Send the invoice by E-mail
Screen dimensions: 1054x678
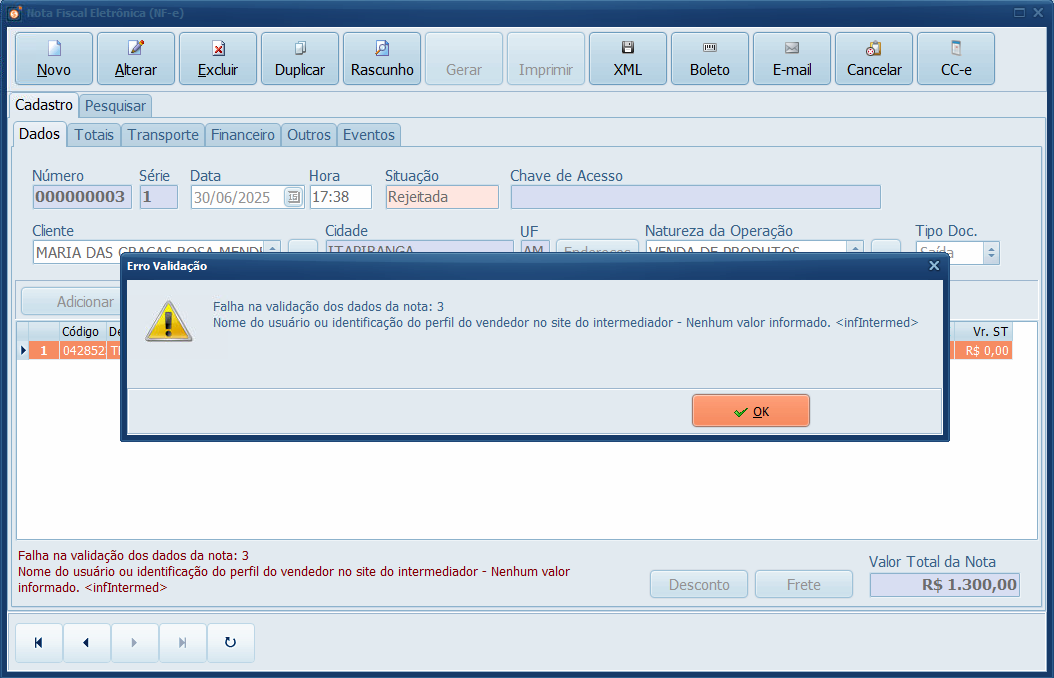(792, 58)
